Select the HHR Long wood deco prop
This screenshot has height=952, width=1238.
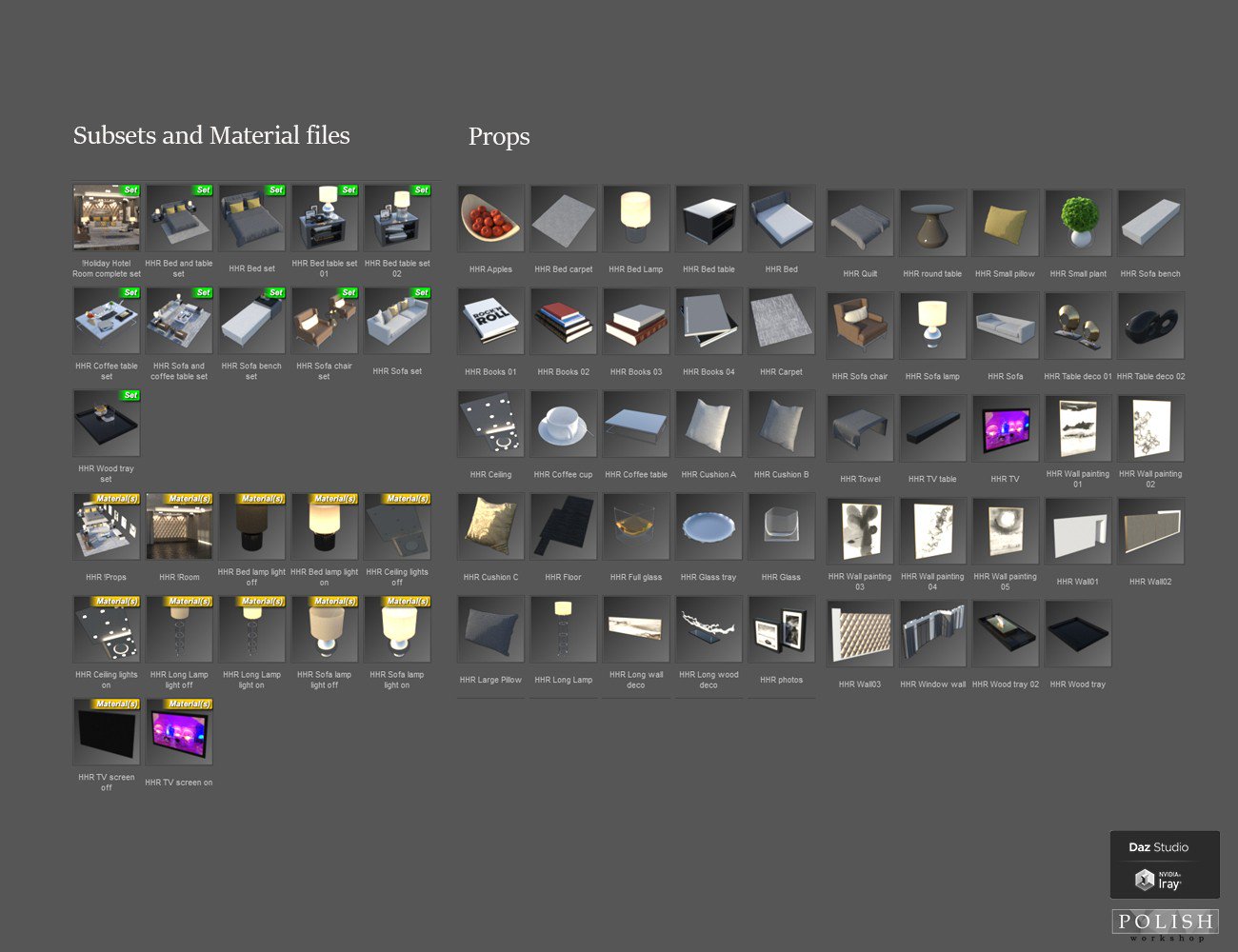[709, 629]
